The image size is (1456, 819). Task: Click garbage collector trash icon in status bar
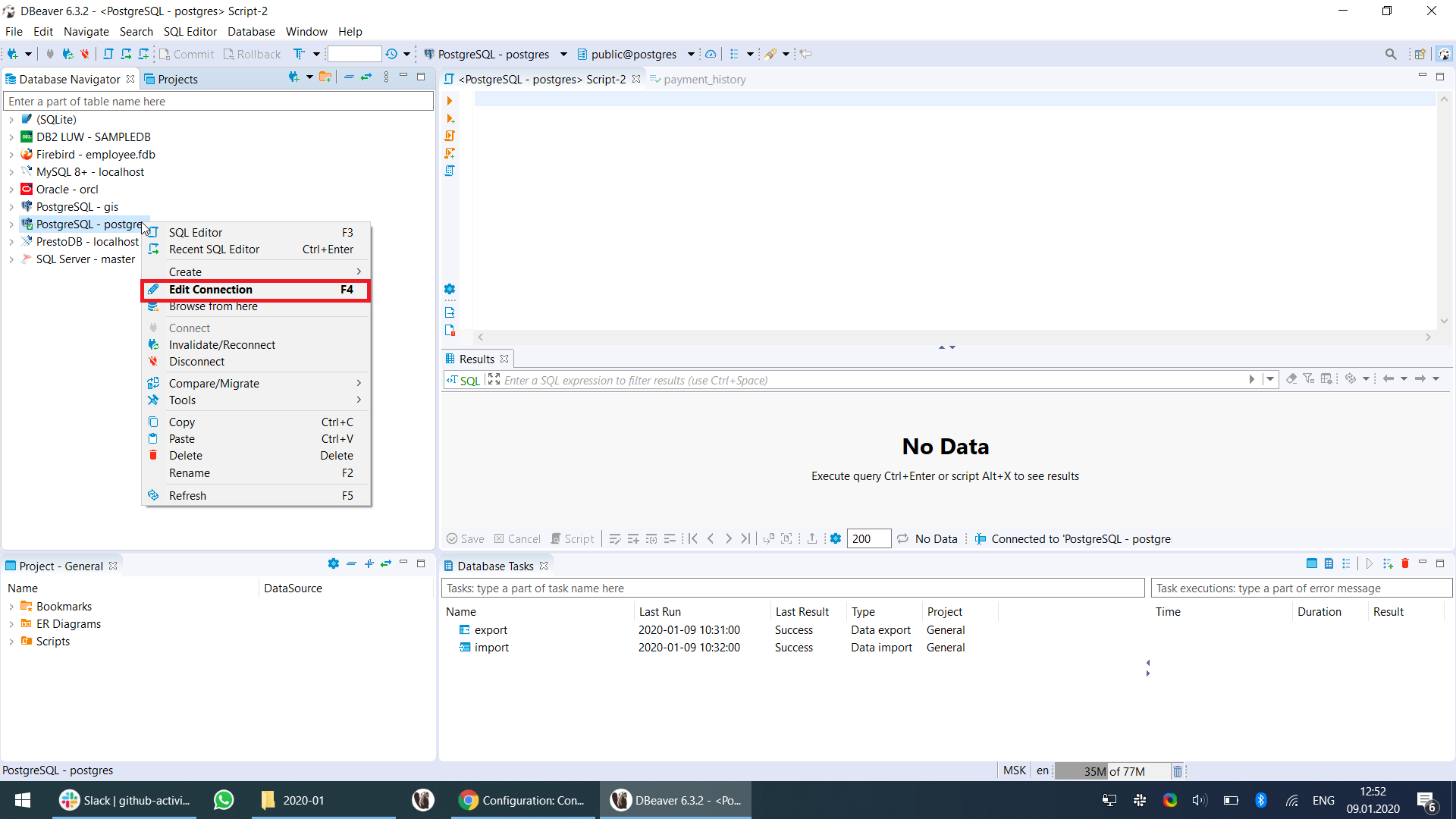pyautogui.click(x=1178, y=771)
